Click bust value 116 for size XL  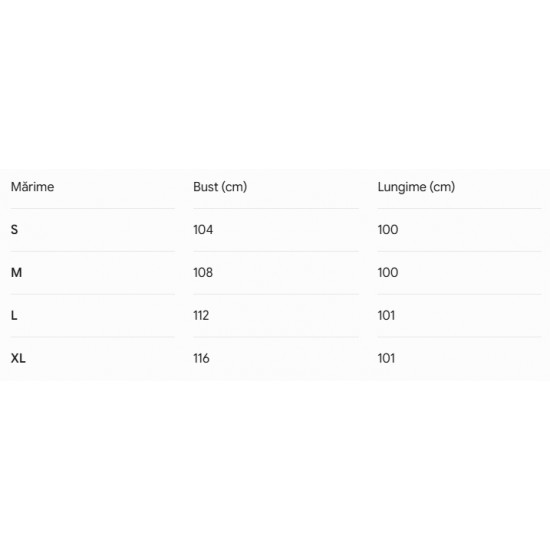click(x=201, y=358)
